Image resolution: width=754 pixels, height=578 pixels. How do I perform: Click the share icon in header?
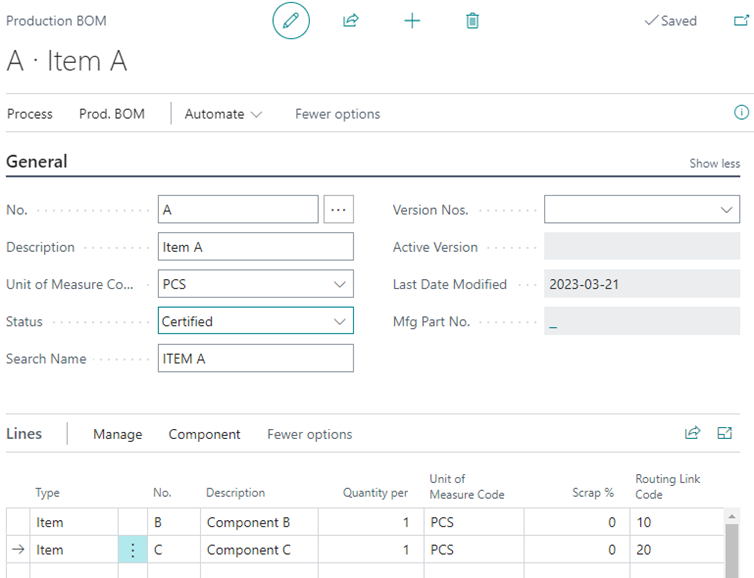(351, 21)
